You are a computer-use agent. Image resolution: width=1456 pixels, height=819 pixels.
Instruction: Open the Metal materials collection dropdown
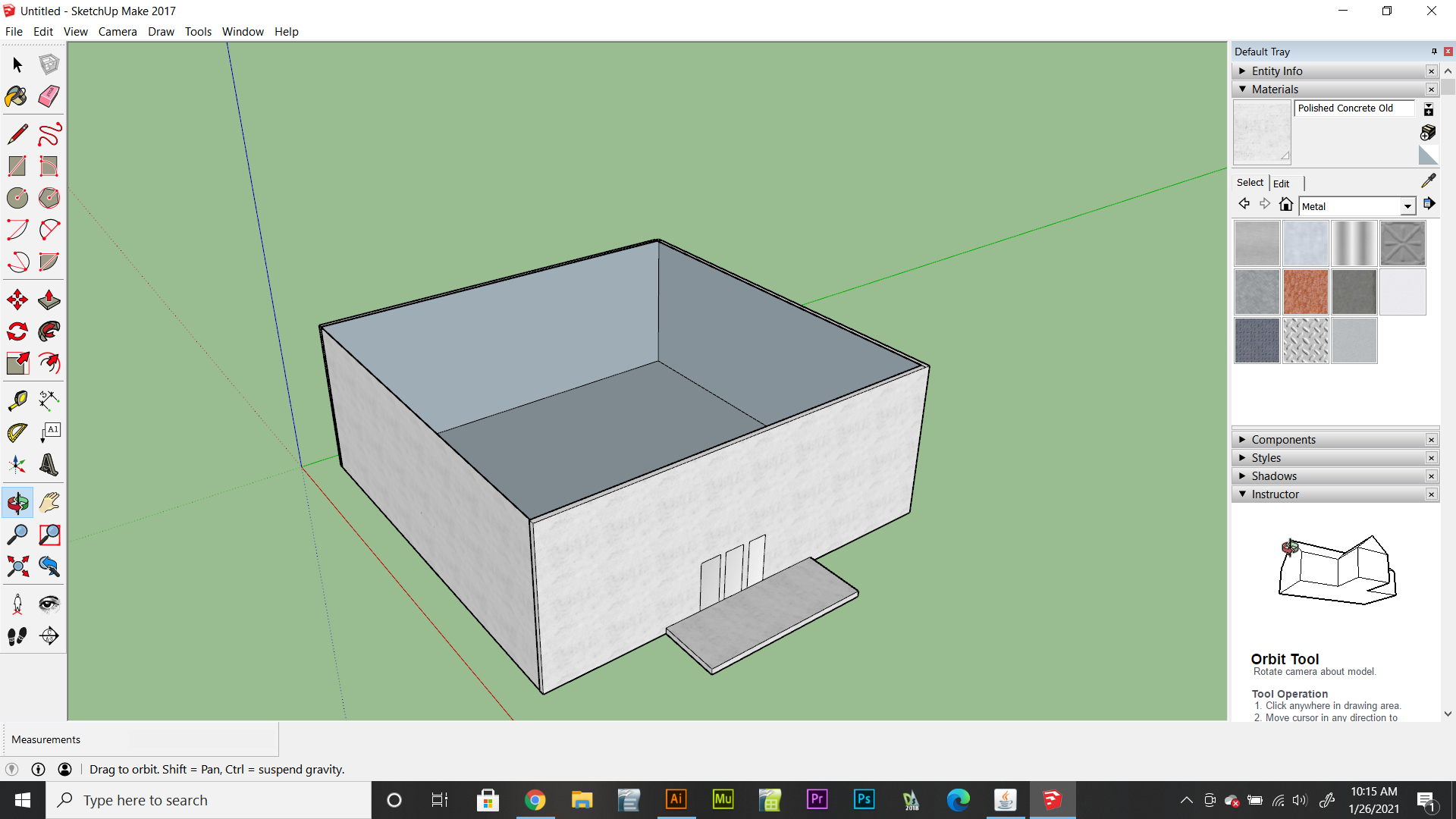(x=1407, y=206)
